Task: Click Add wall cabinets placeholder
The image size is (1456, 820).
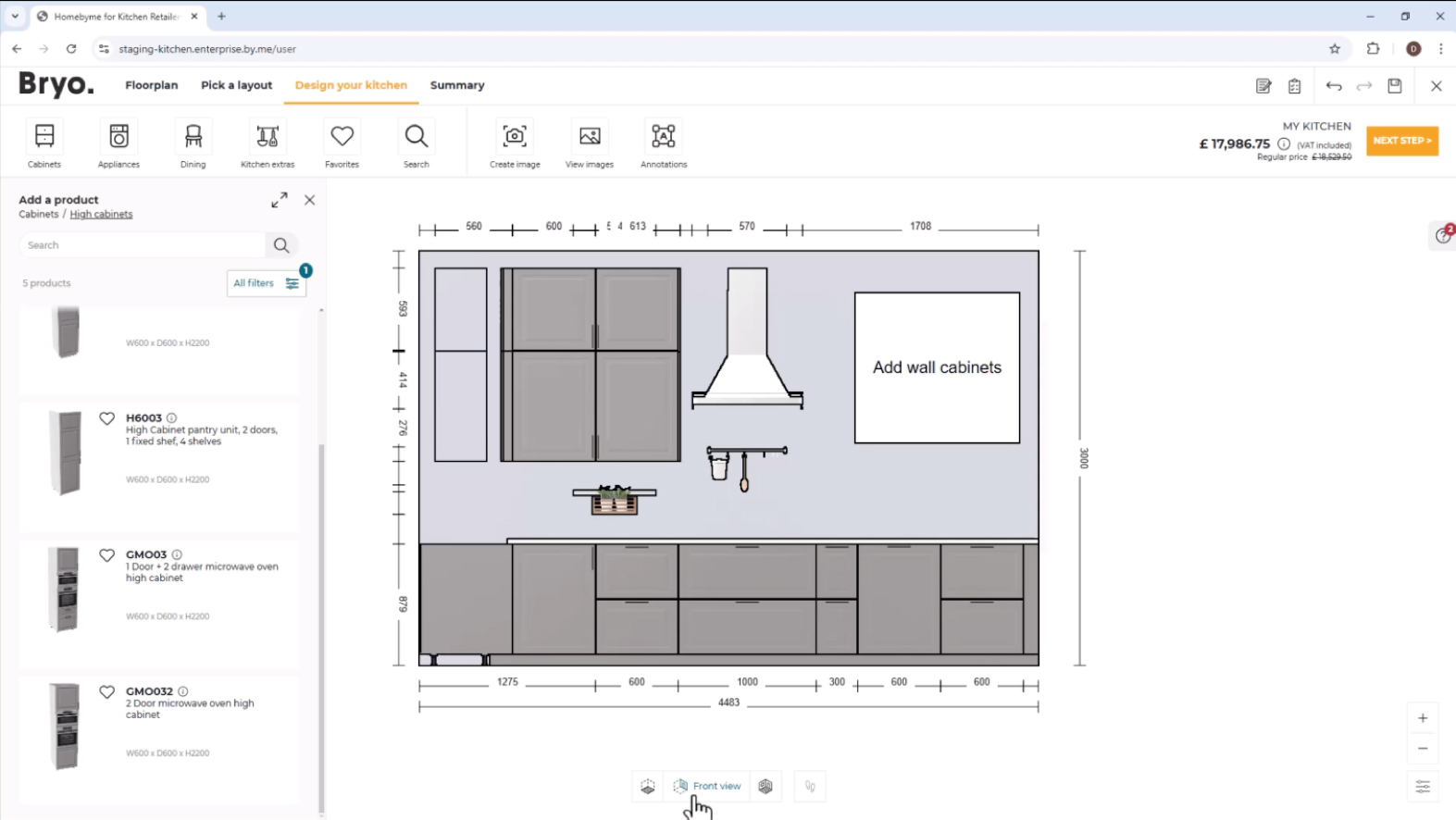Action: pos(937,367)
